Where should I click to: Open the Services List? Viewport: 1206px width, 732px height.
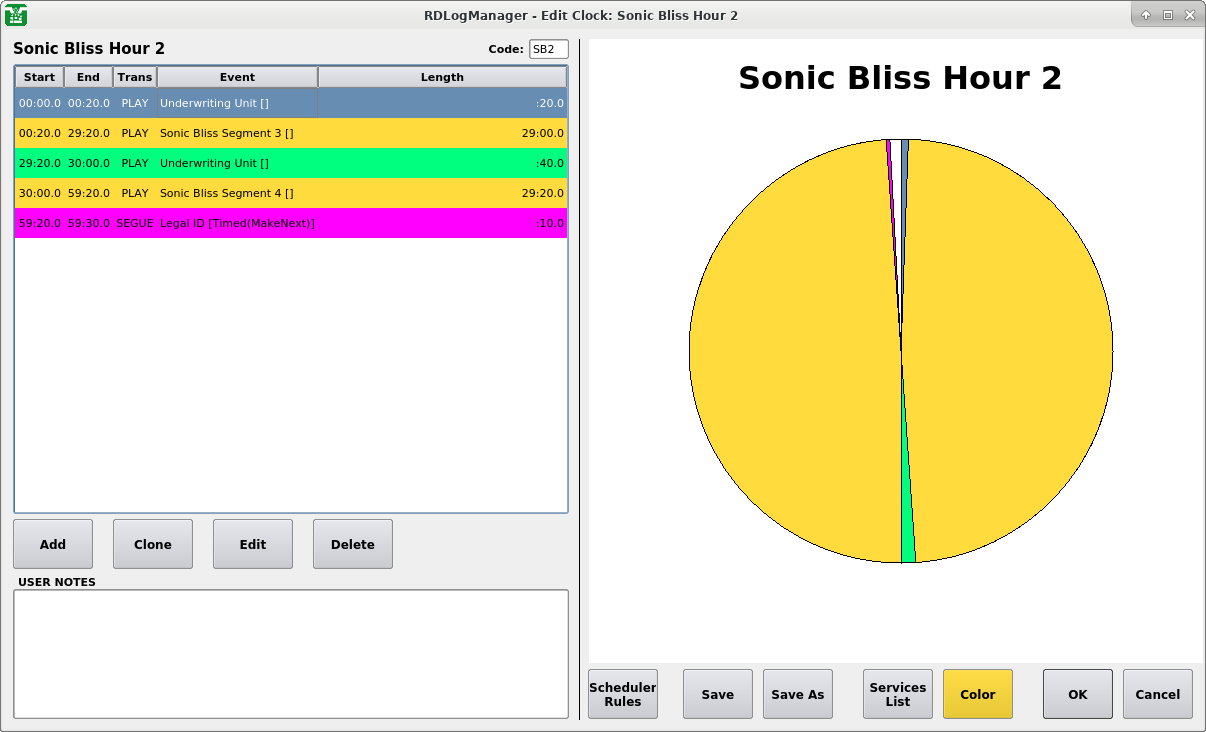coord(897,694)
